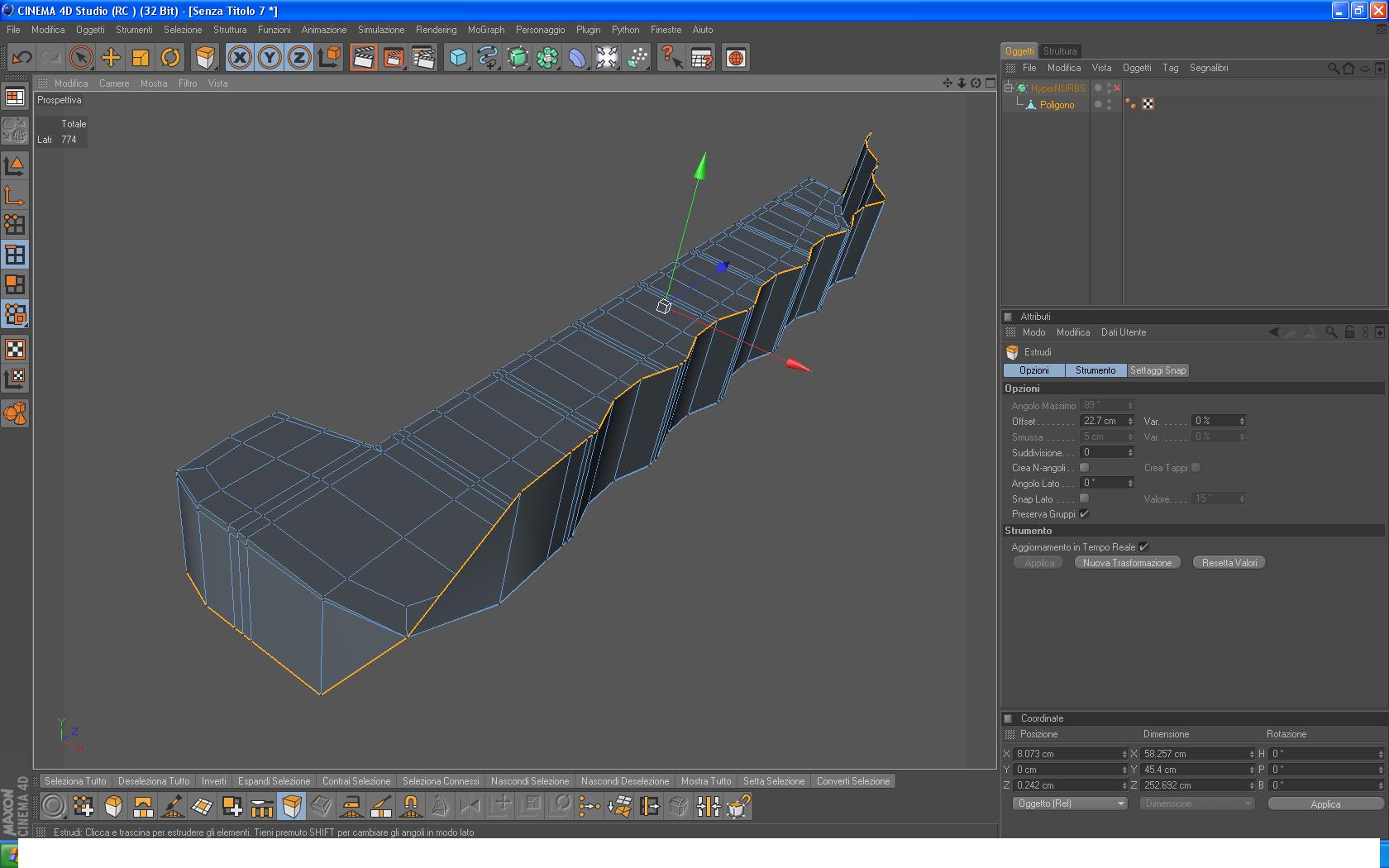Open the MoGraph menu
The width and height of the screenshot is (1389, 868).
[x=485, y=30]
